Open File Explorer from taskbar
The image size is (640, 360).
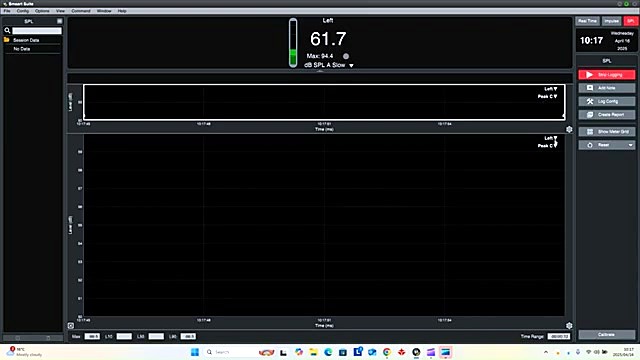point(313,352)
